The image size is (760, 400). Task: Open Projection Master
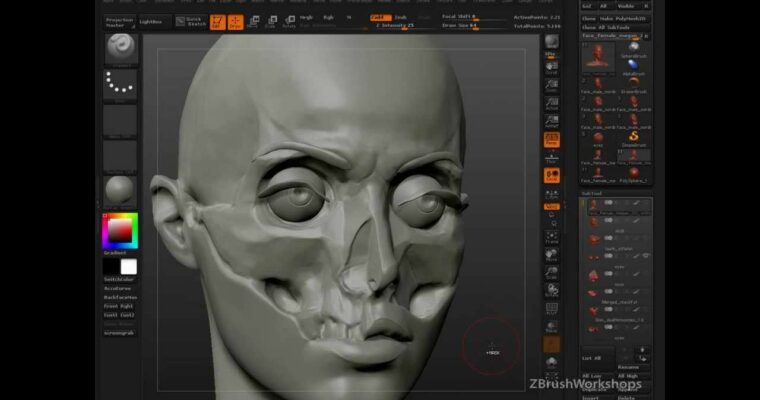coord(119,22)
